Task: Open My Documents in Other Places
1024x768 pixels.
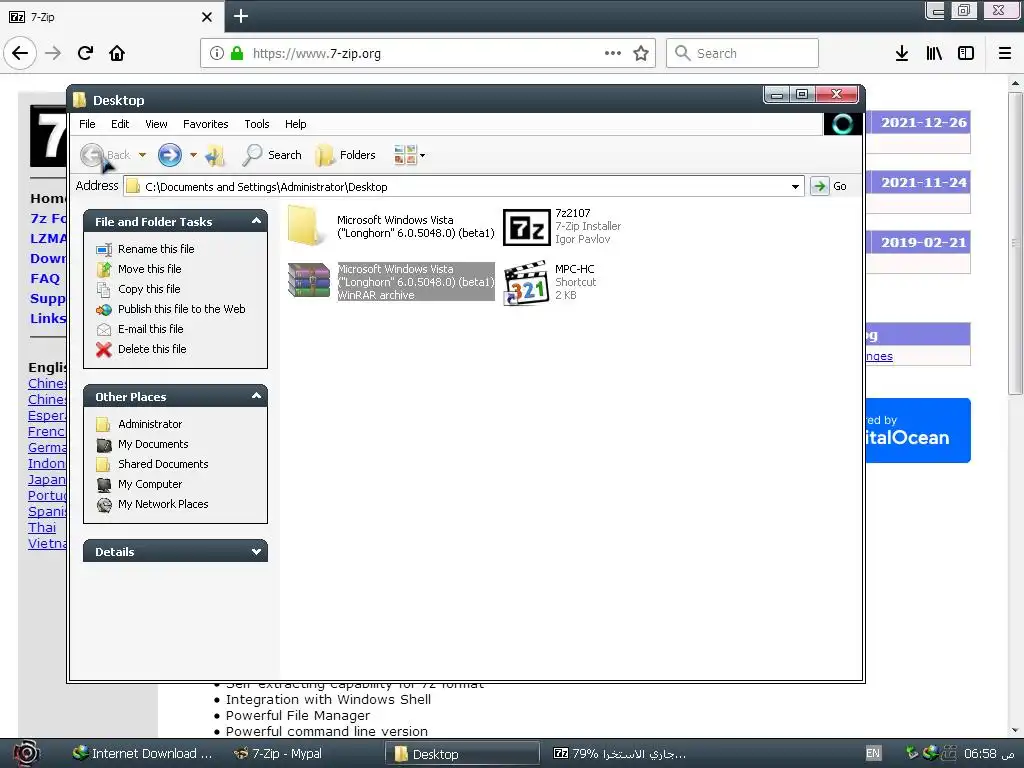Action: [153, 444]
